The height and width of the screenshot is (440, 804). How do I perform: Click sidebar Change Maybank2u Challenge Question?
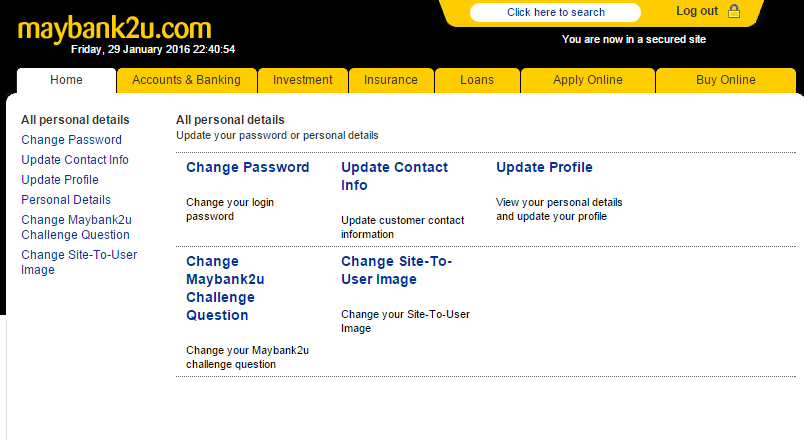tap(75, 227)
